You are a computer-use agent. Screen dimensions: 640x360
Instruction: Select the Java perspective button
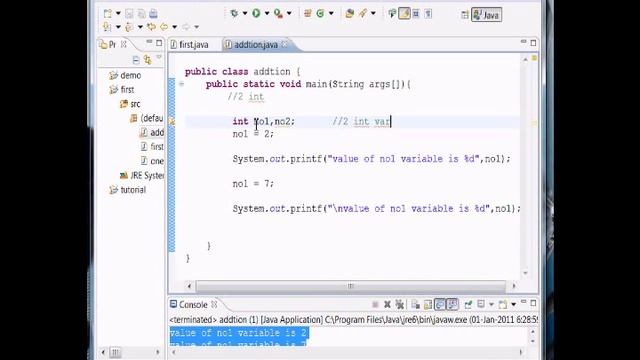click(487, 15)
